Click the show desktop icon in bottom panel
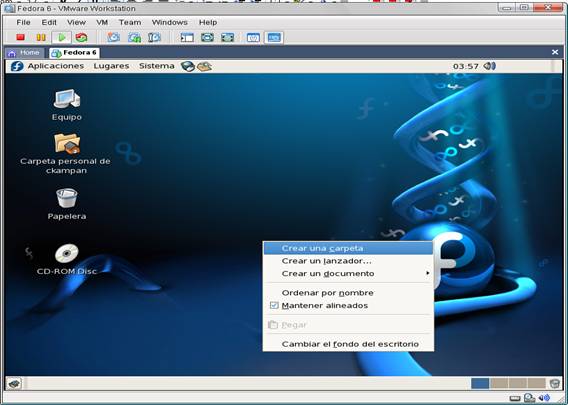568x405 pixels. click(x=14, y=383)
